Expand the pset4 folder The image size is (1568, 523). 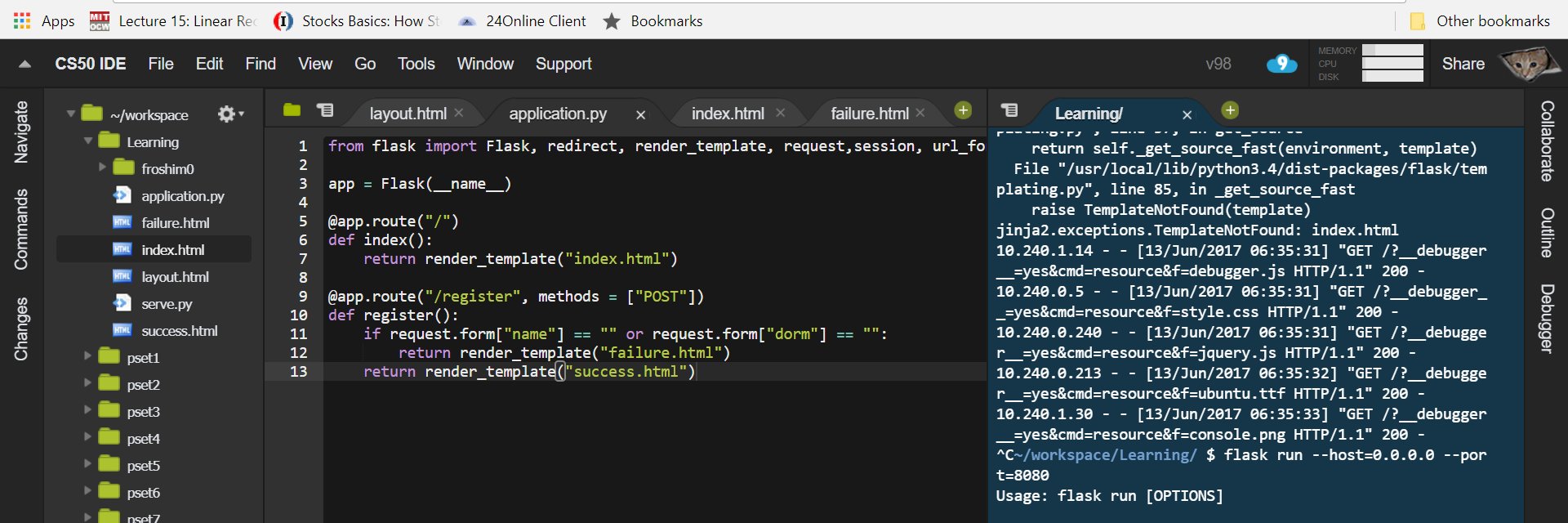click(x=87, y=437)
